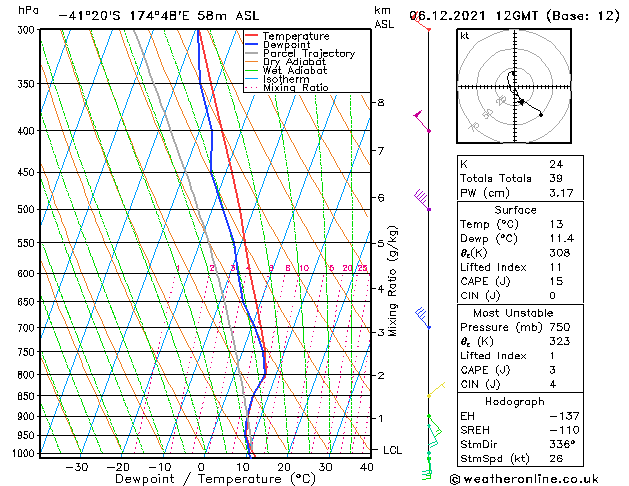629x486 pixels.
Task: Click the 700 hPa pressure label
Action: pyautogui.click(x=28, y=328)
